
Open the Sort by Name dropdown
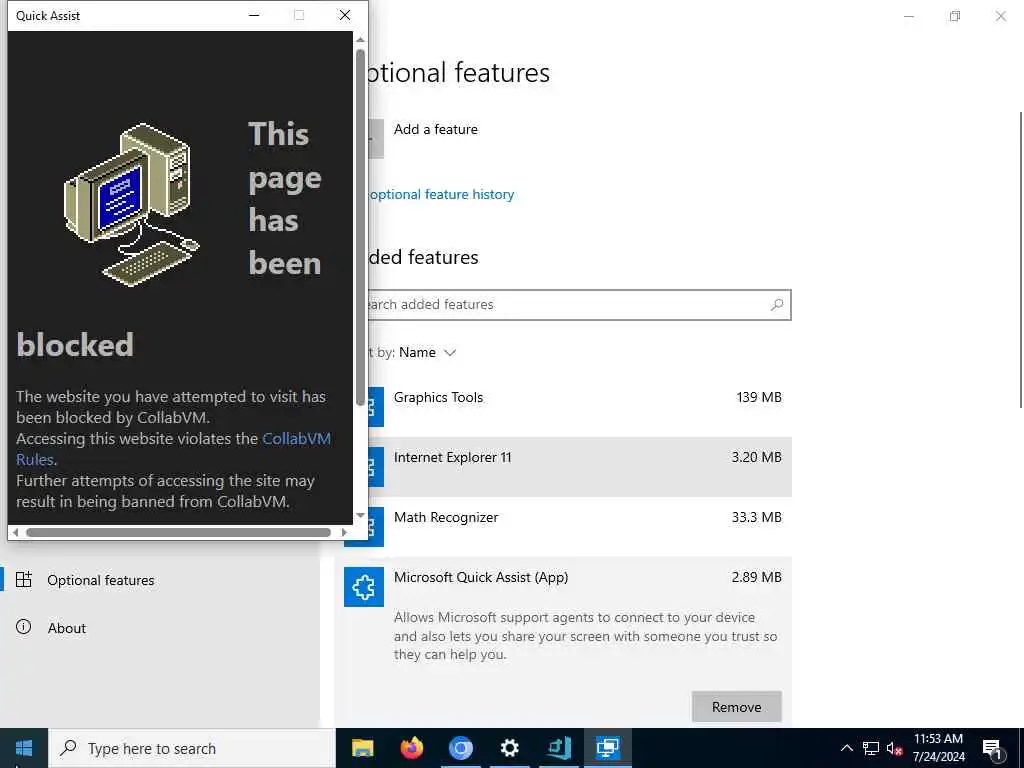click(x=427, y=353)
